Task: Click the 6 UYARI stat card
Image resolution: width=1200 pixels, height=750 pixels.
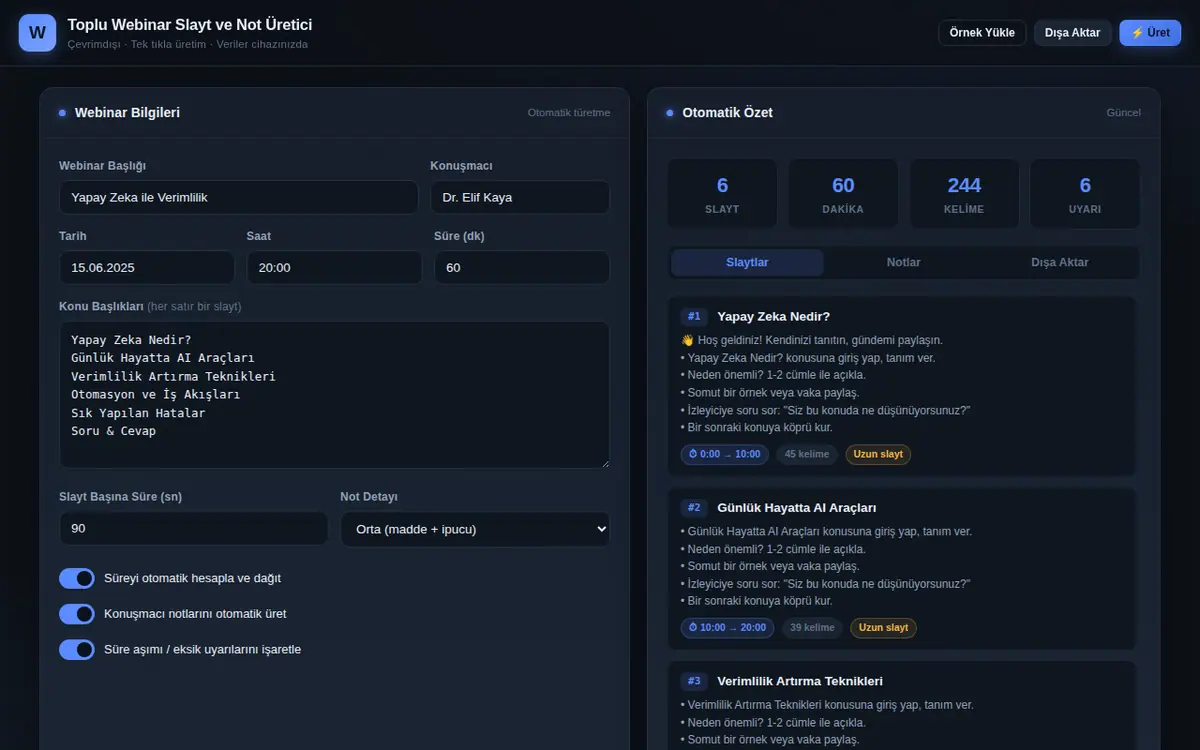Action: 1085,194
